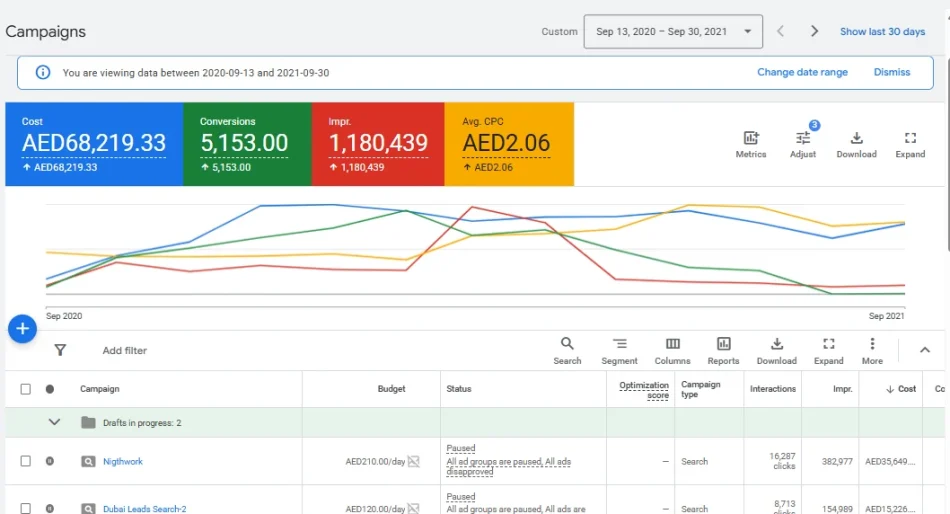Open the Paused status dropdown for Nigthwork
950x514 pixels.
(x=460, y=448)
